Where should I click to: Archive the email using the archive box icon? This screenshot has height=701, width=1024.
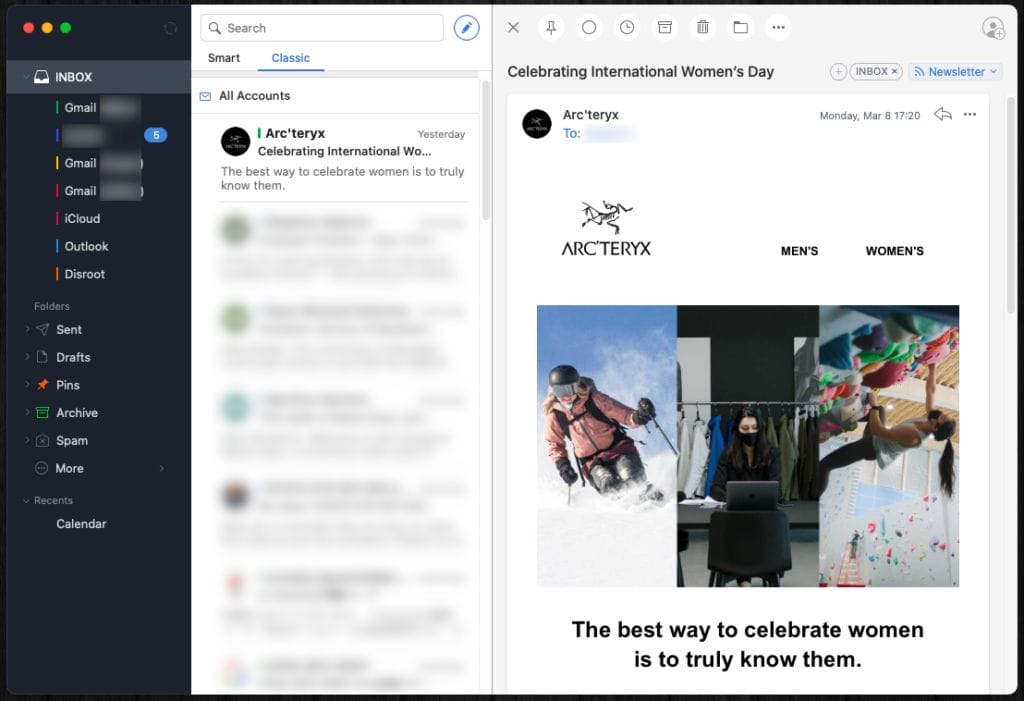665,28
